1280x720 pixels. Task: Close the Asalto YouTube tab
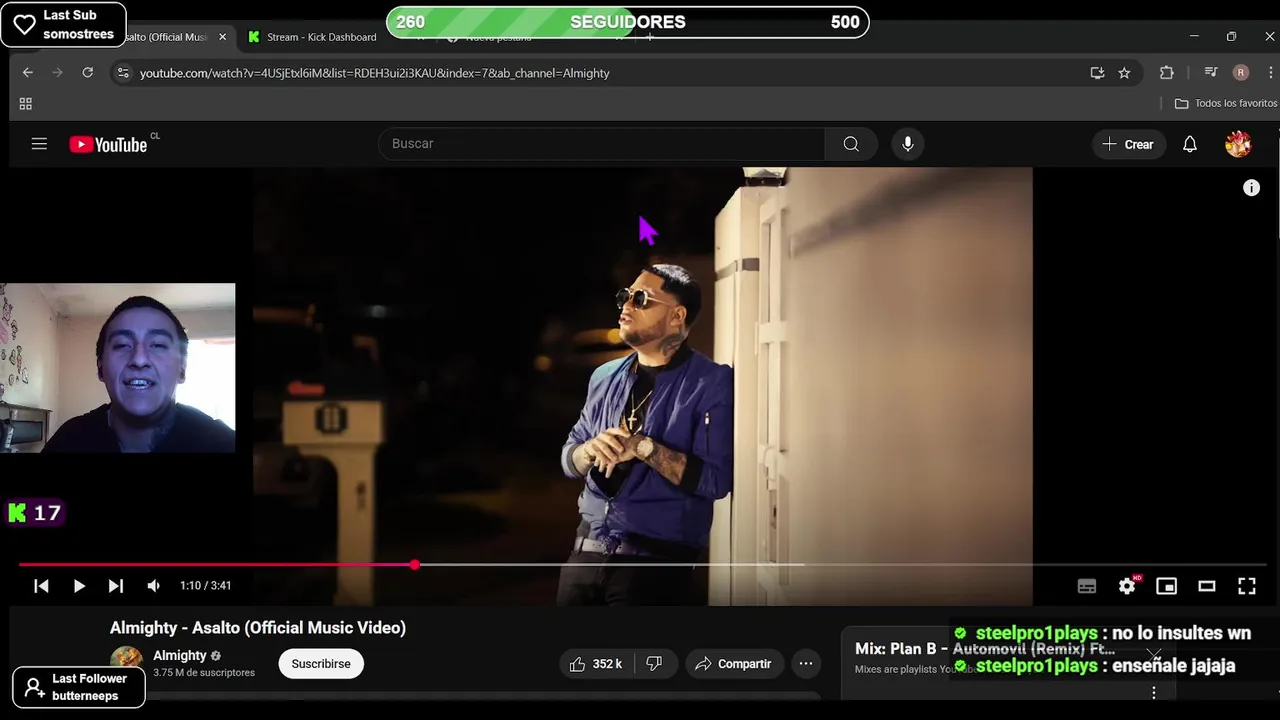222,37
